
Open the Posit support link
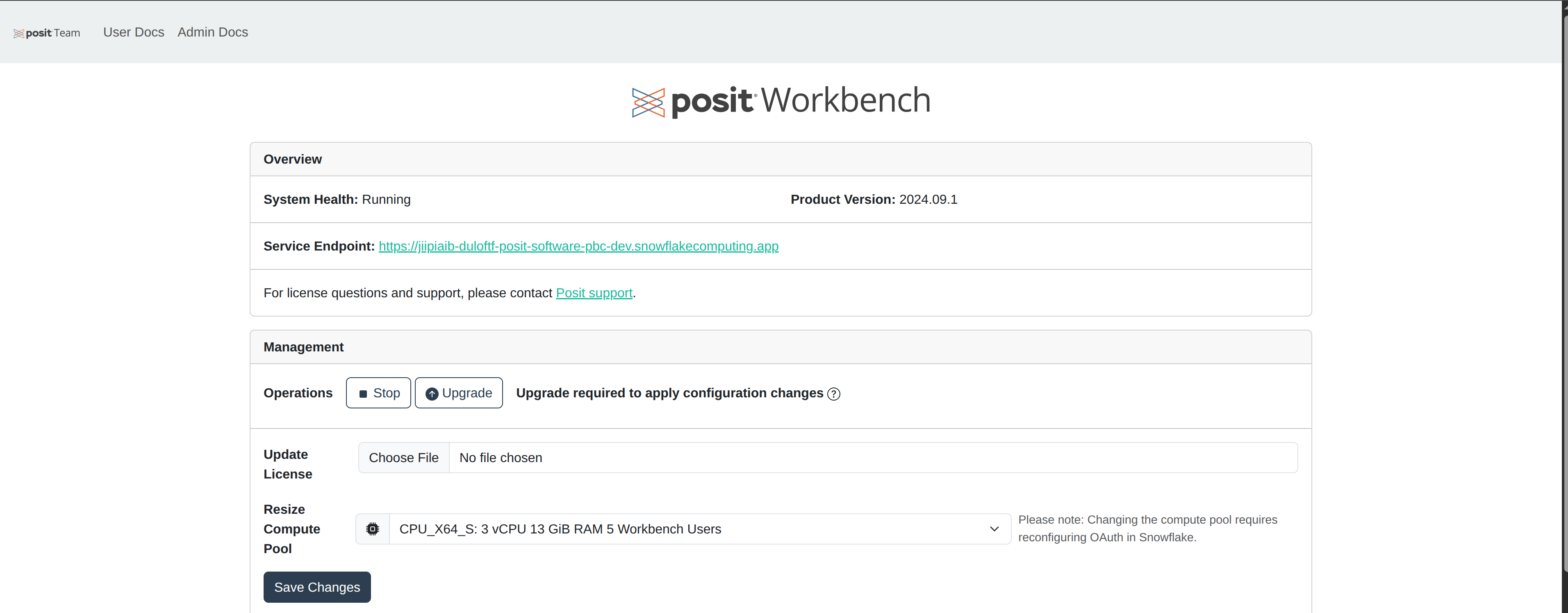594,293
